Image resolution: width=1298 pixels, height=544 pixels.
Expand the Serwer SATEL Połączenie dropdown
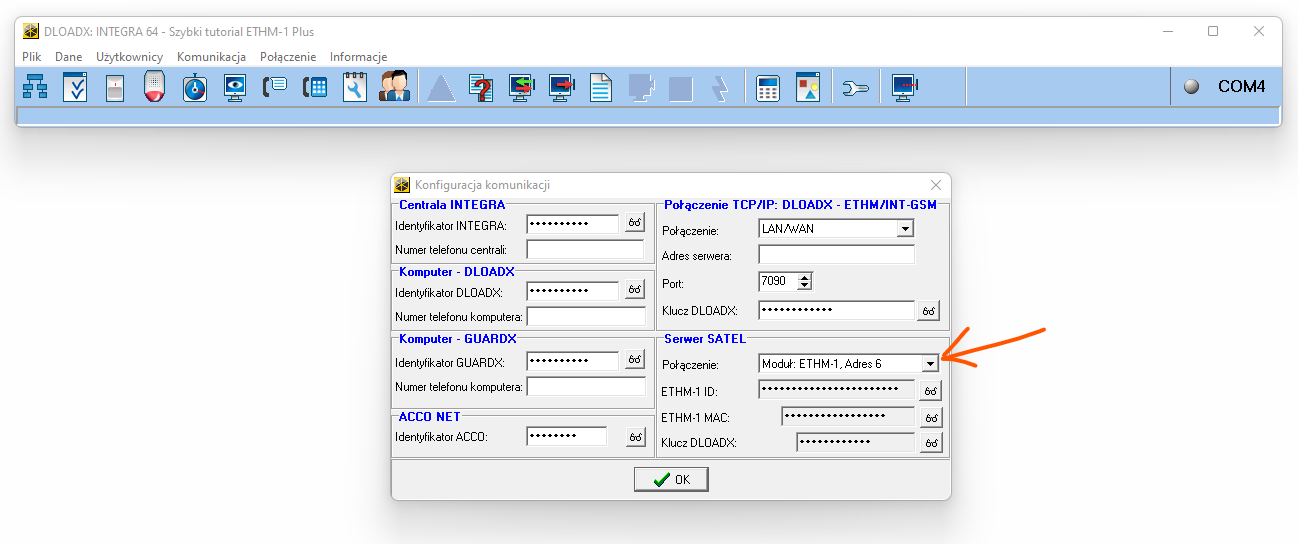coord(929,364)
